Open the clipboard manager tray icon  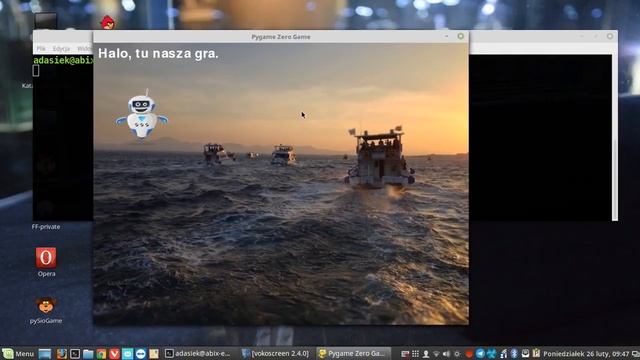tap(536, 353)
